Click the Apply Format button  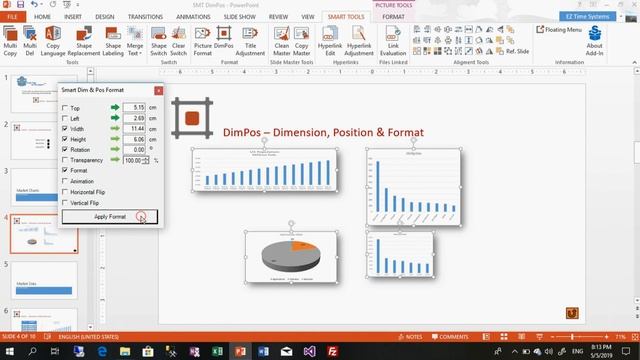(110, 217)
